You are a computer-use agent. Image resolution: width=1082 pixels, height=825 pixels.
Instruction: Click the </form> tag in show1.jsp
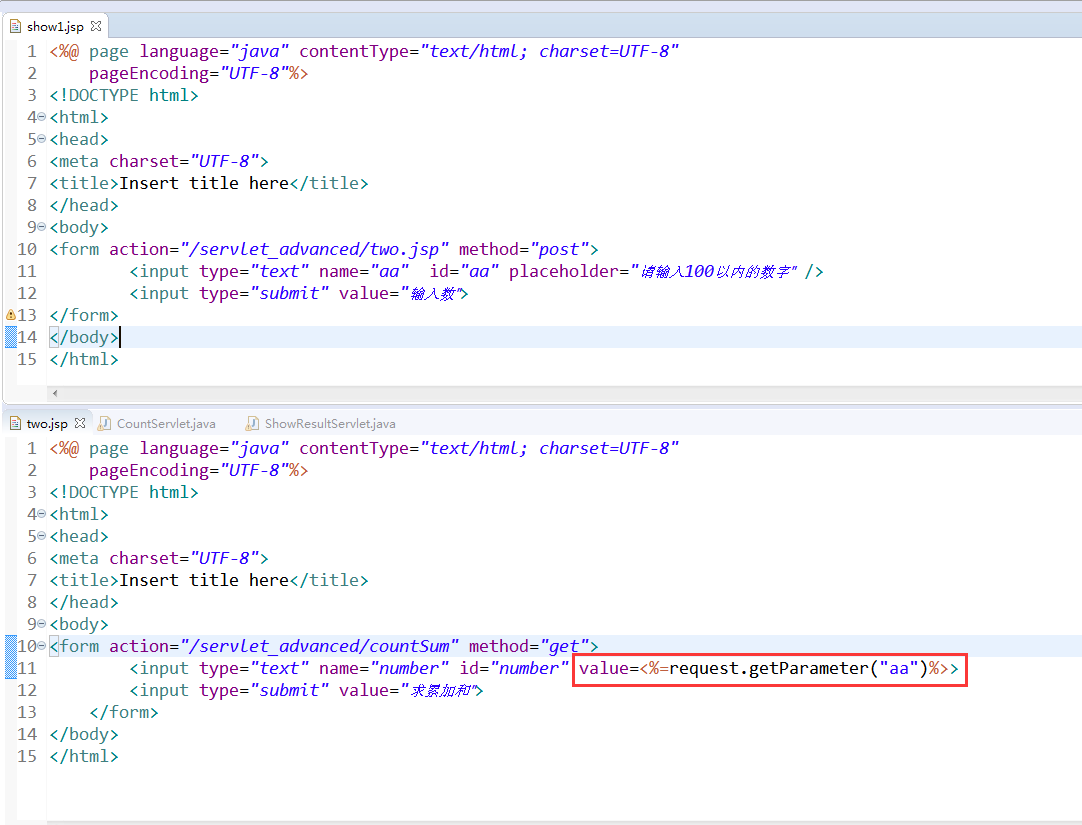pos(83,315)
